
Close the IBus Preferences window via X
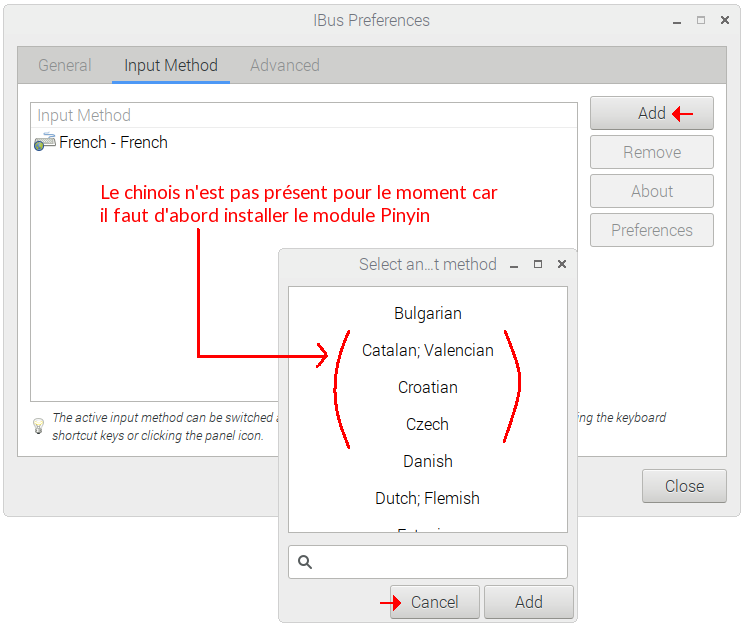(725, 20)
